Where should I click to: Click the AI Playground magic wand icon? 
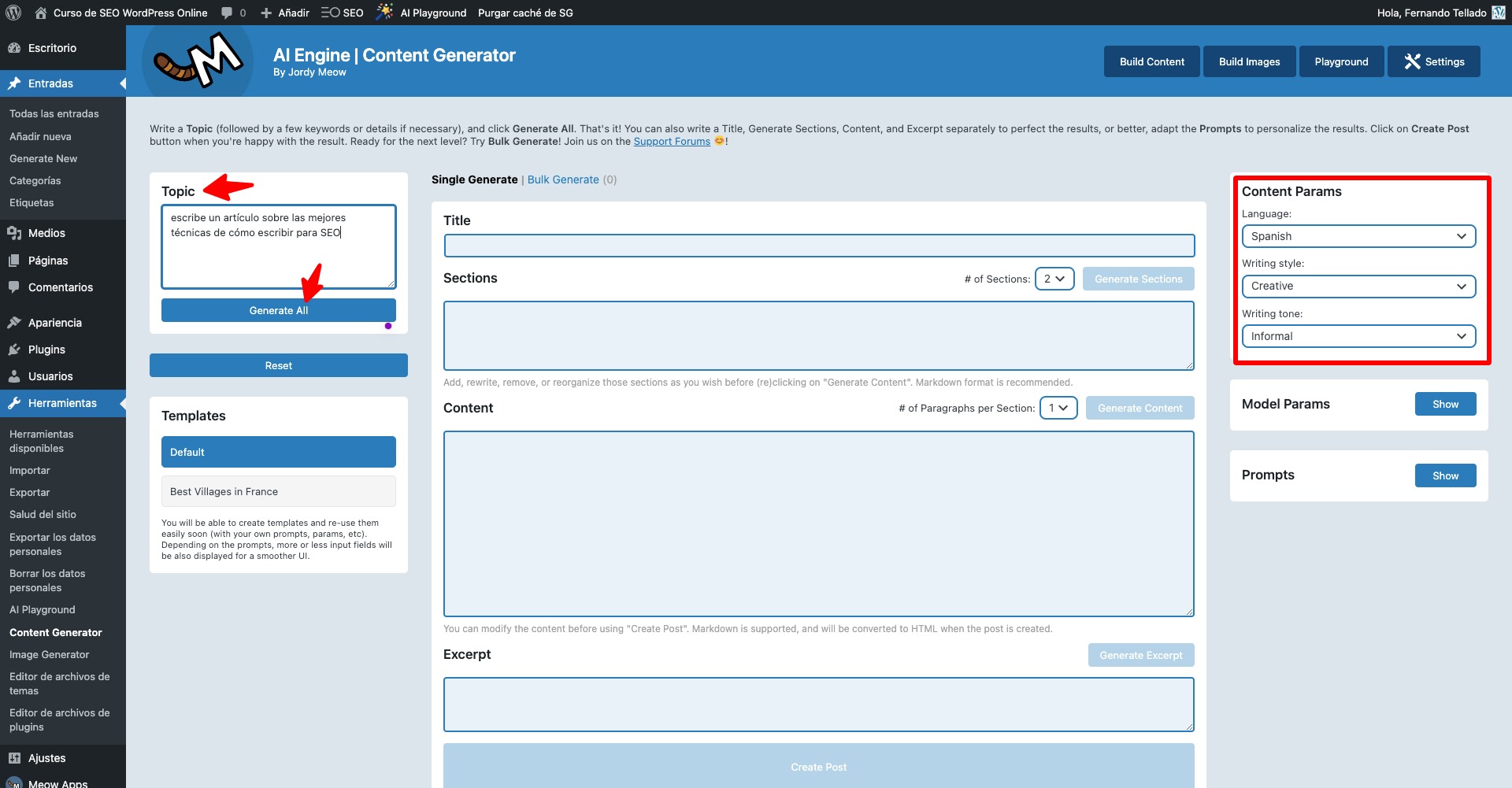click(384, 12)
